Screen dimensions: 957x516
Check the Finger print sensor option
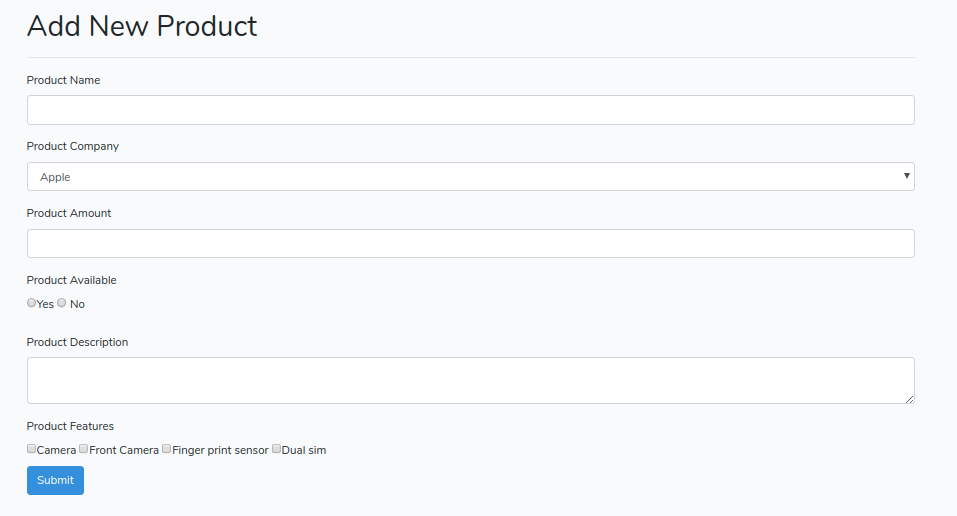point(167,449)
